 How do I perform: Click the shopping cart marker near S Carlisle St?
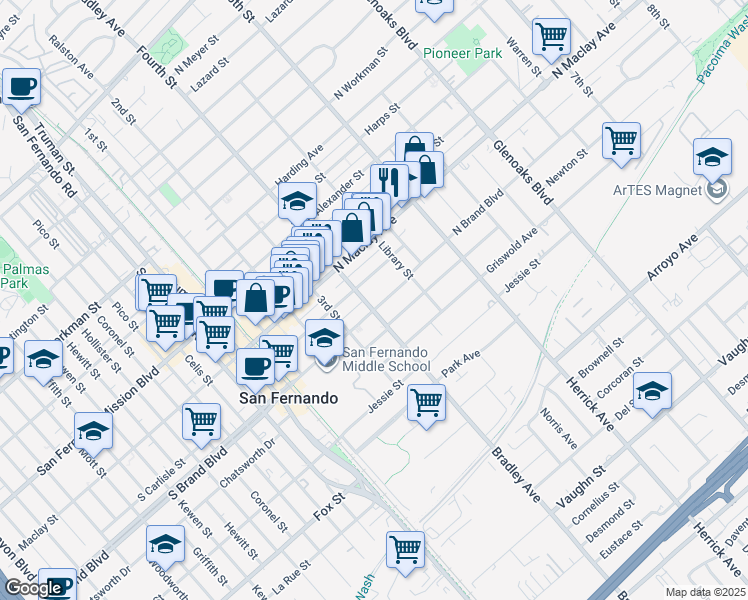[202, 422]
